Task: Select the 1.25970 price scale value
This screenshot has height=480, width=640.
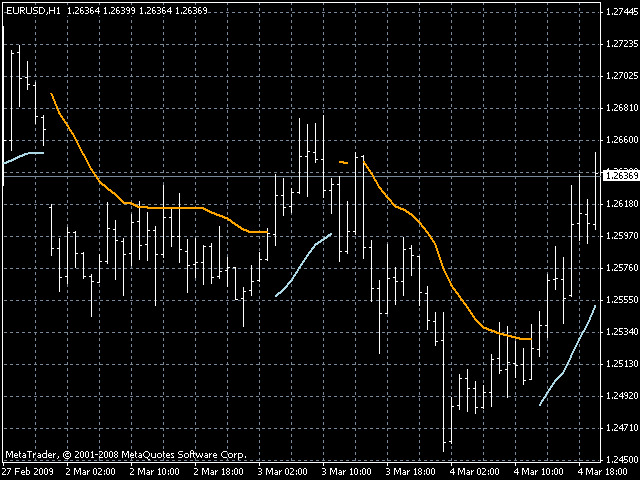Action: 622,236
